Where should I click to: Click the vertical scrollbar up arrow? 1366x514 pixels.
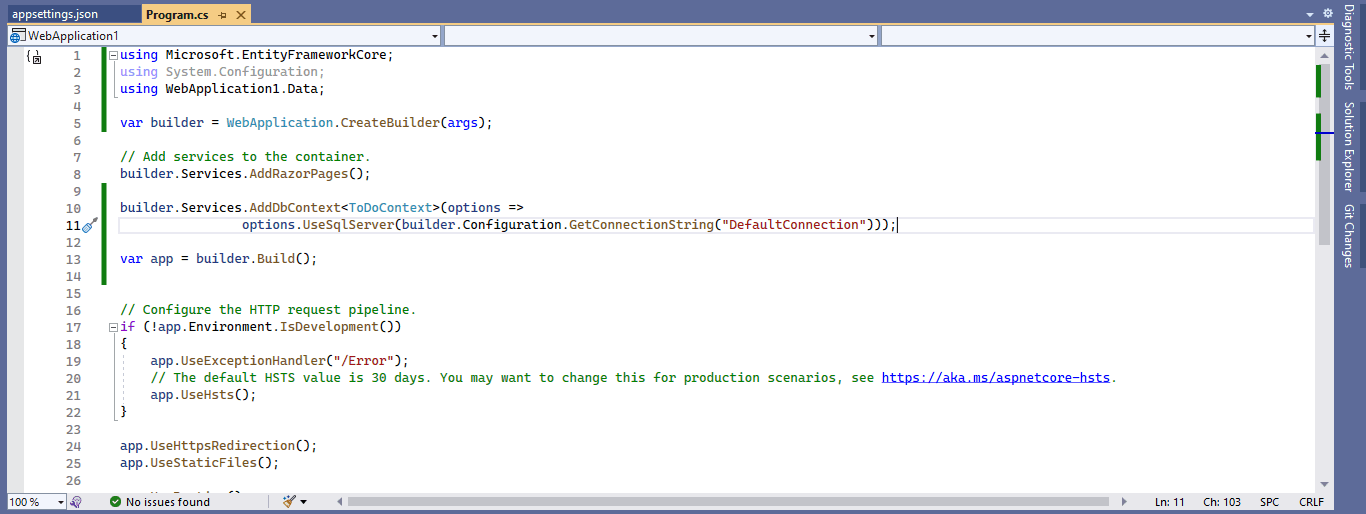coord(1324,55)
